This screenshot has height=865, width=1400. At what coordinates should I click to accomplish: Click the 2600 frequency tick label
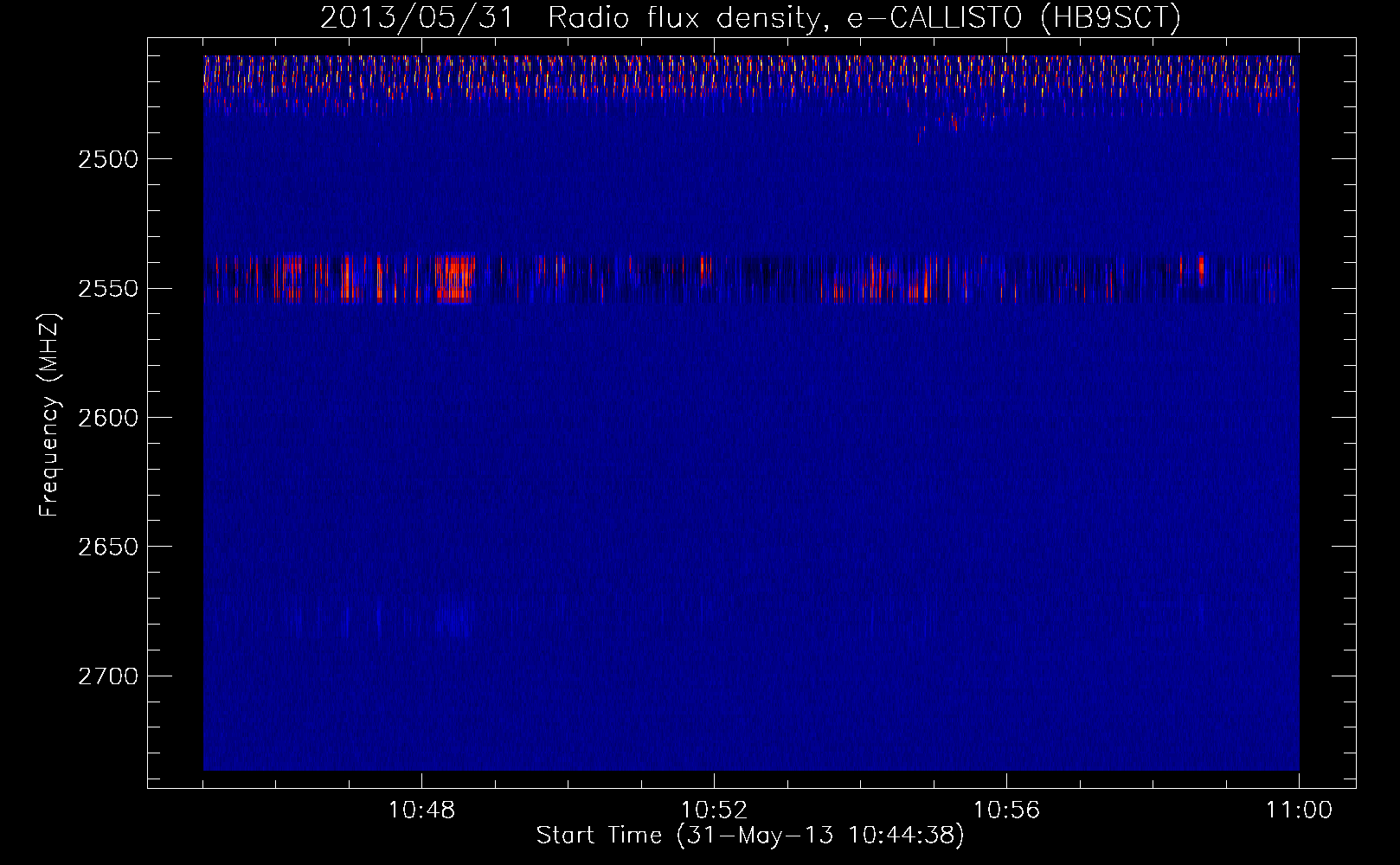[108, 418]
